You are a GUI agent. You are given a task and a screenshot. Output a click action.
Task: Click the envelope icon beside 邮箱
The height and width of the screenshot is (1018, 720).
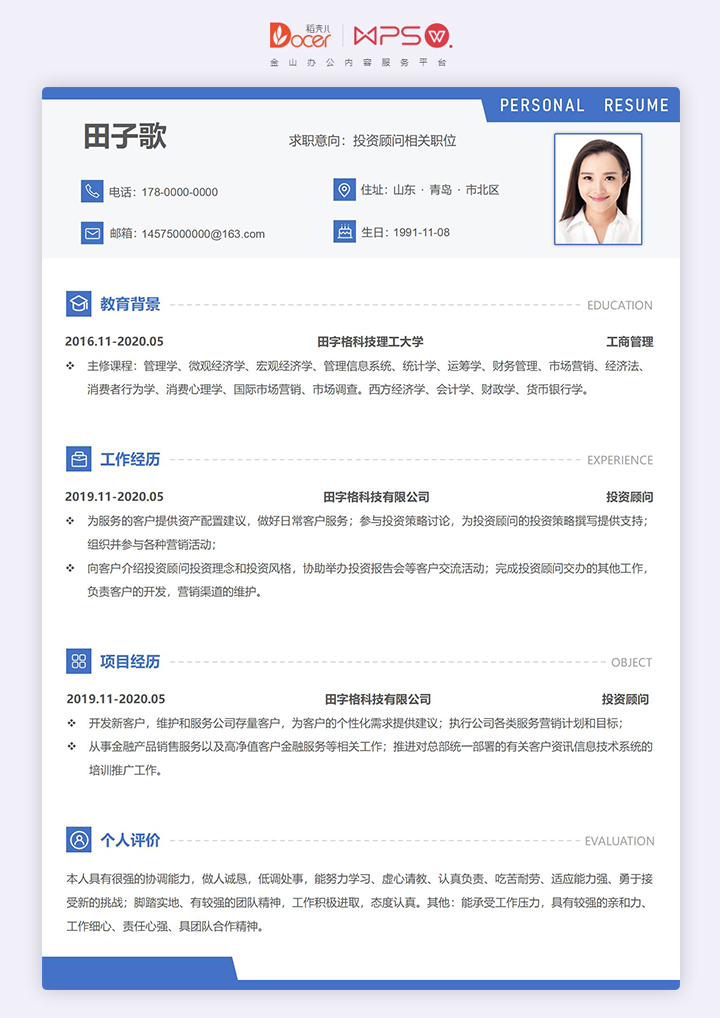click(92, 233)
